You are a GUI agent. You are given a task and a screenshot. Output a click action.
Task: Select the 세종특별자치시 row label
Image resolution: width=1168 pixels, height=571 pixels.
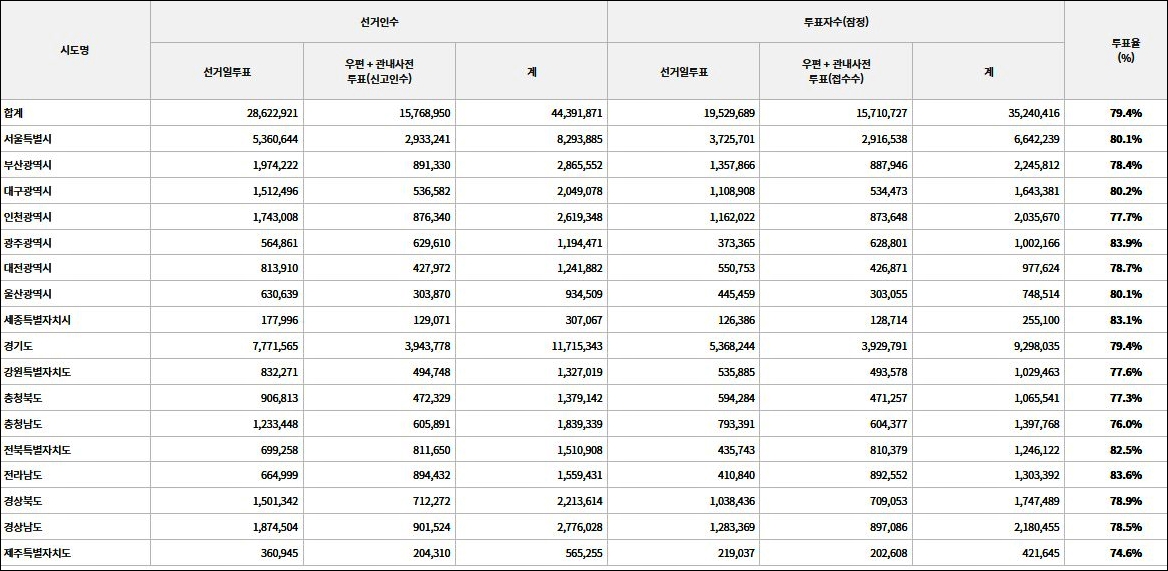36,320
